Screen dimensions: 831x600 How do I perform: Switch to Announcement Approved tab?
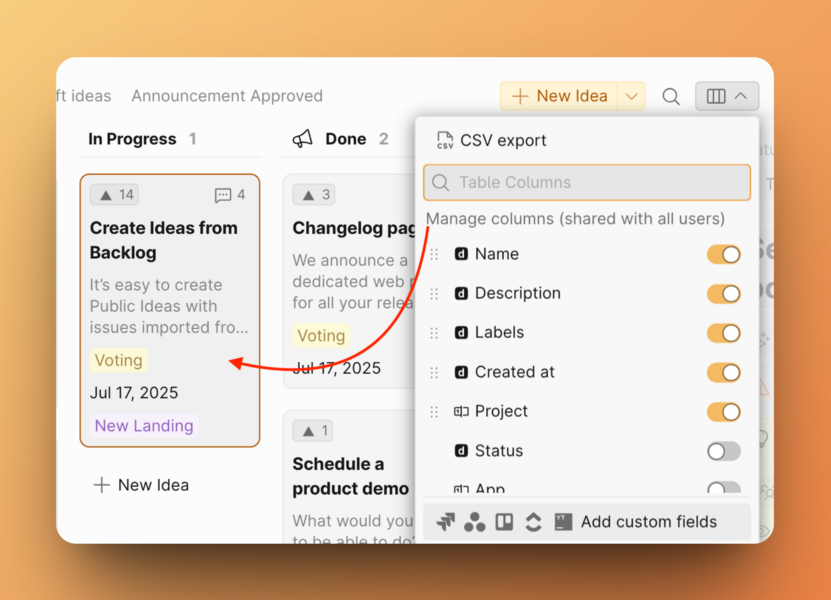point(227,96)
